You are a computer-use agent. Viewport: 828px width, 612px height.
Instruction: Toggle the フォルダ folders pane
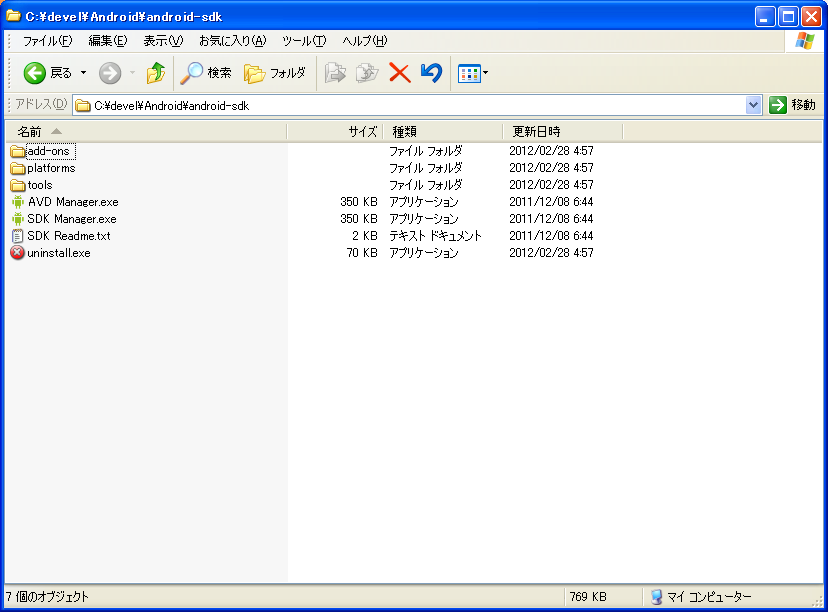(275, 73)
